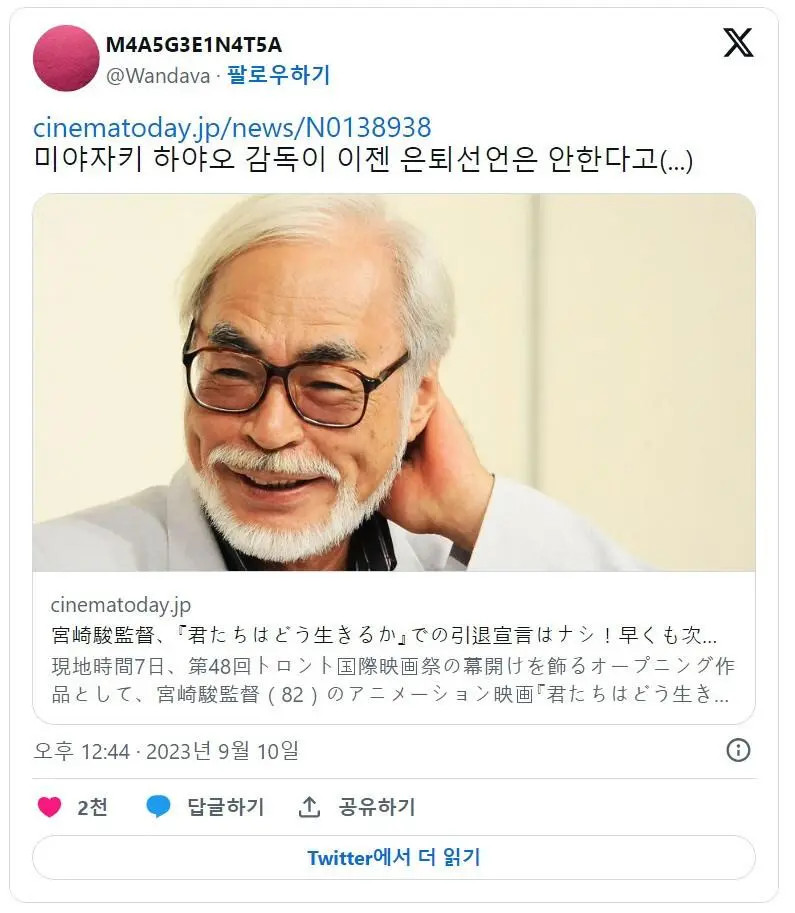Click the pink profile avatar
Screen dimensions: 795x913
66,58
